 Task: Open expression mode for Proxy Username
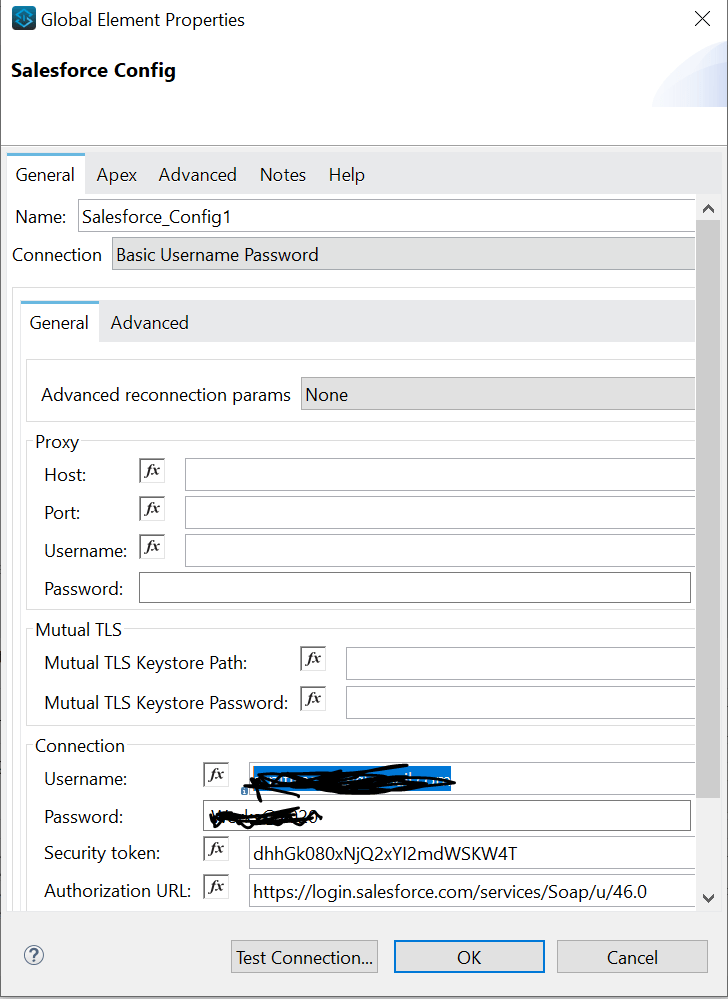point(151,546)
